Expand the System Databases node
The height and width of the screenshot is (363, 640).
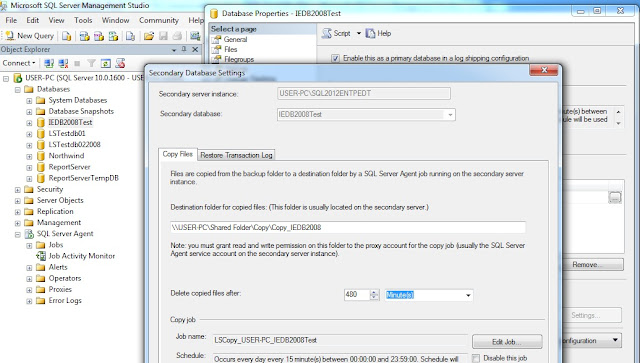click(29, 100)
